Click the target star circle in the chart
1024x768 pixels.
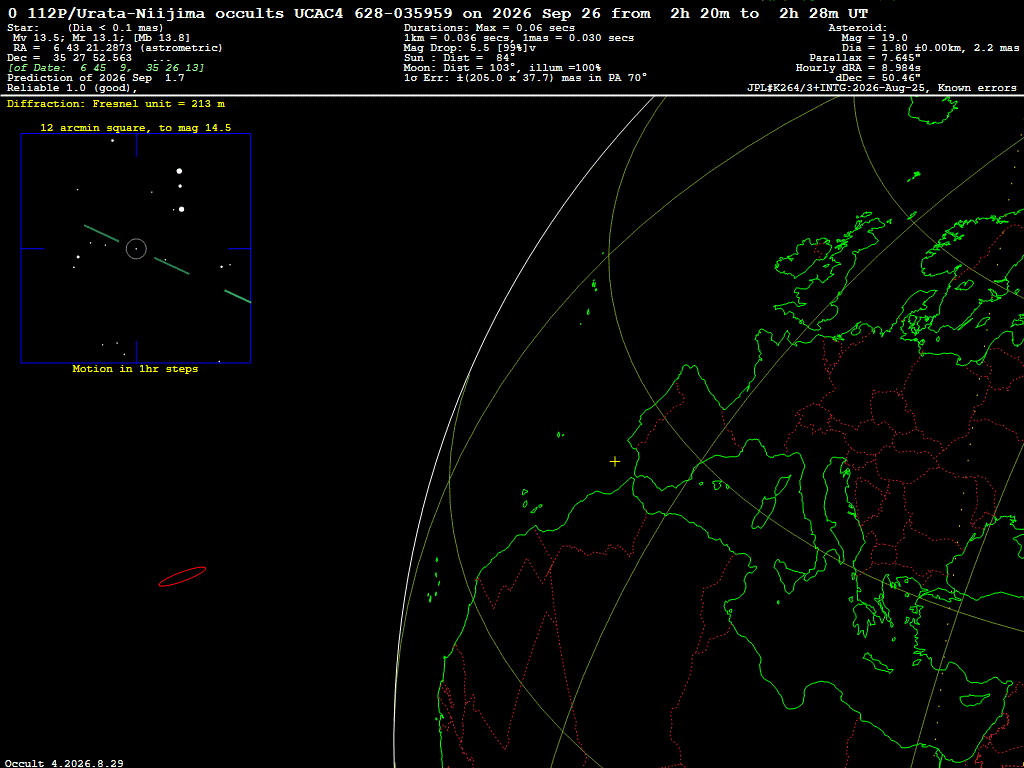pyautogui.click(x=136, y=249)
